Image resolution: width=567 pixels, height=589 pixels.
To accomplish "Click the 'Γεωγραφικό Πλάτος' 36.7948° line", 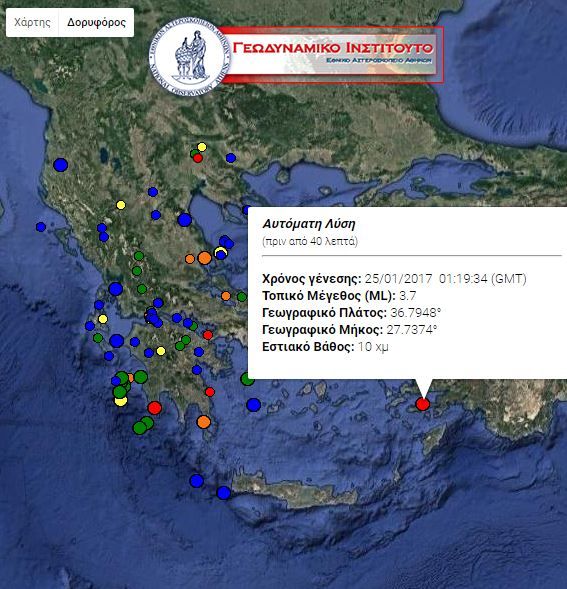I will (x=351, y=313).
